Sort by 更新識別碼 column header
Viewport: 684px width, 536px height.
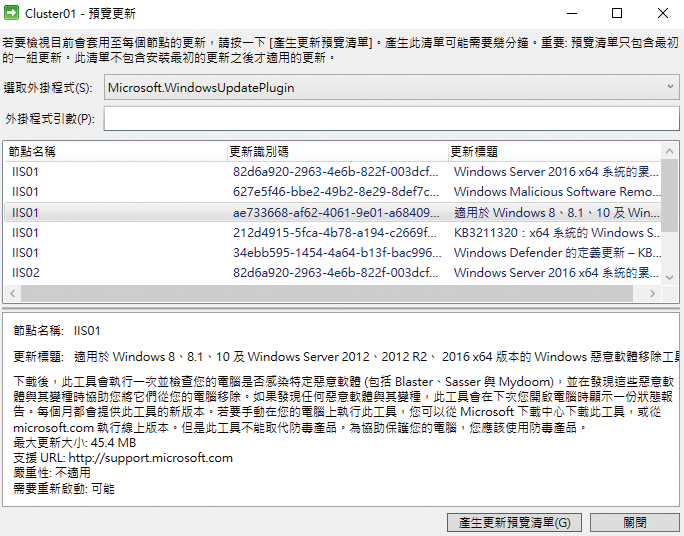point(338,152)
